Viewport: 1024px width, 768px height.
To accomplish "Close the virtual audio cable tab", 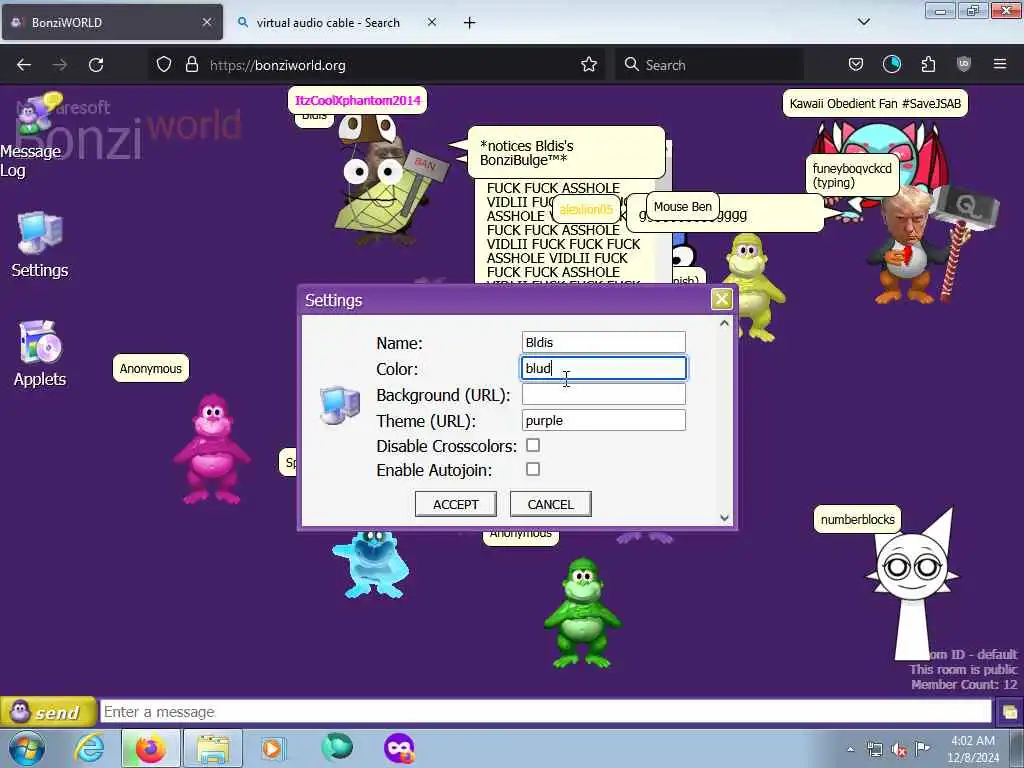I will (x=432, y=22).
